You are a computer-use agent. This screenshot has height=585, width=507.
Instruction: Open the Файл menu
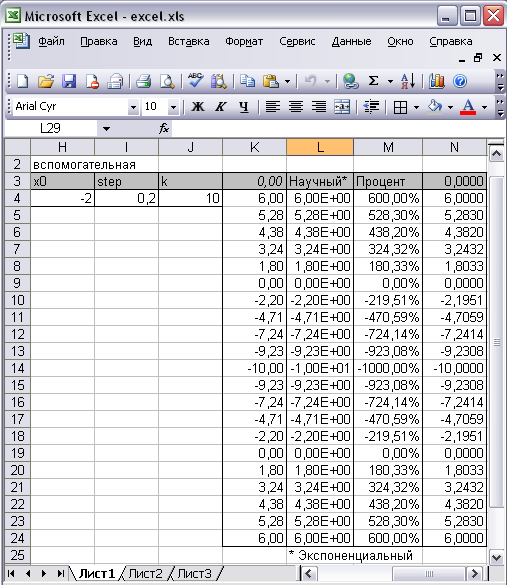coord(51,41)
